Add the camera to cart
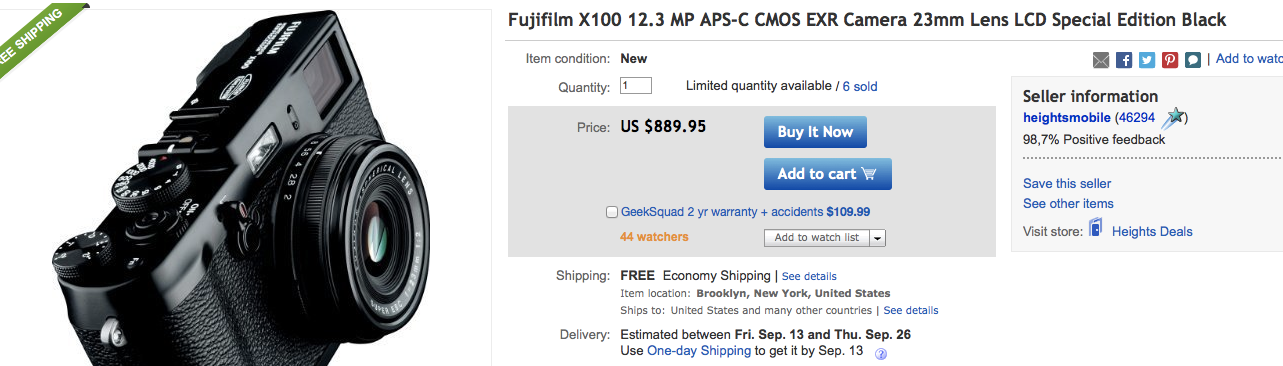Screen dimensions: 1283x366 pyautogui.click(x=827, y=174)
